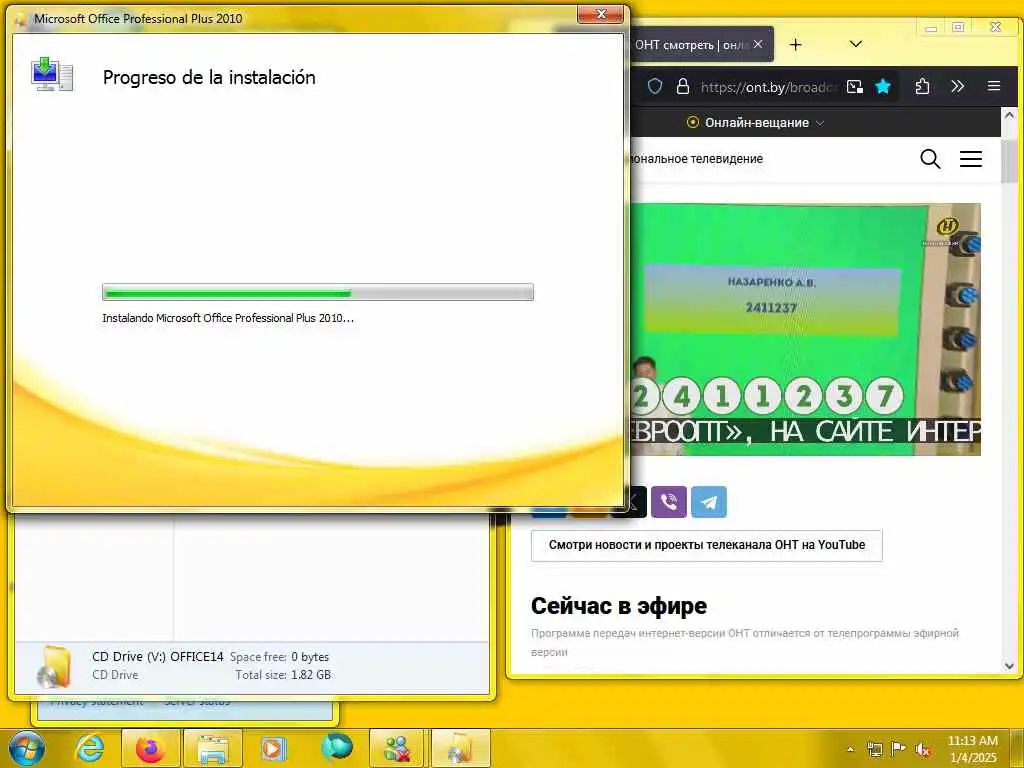
Task: Click Смотри новости и проекты YouTube button
Action: click(x=707, y=545)
